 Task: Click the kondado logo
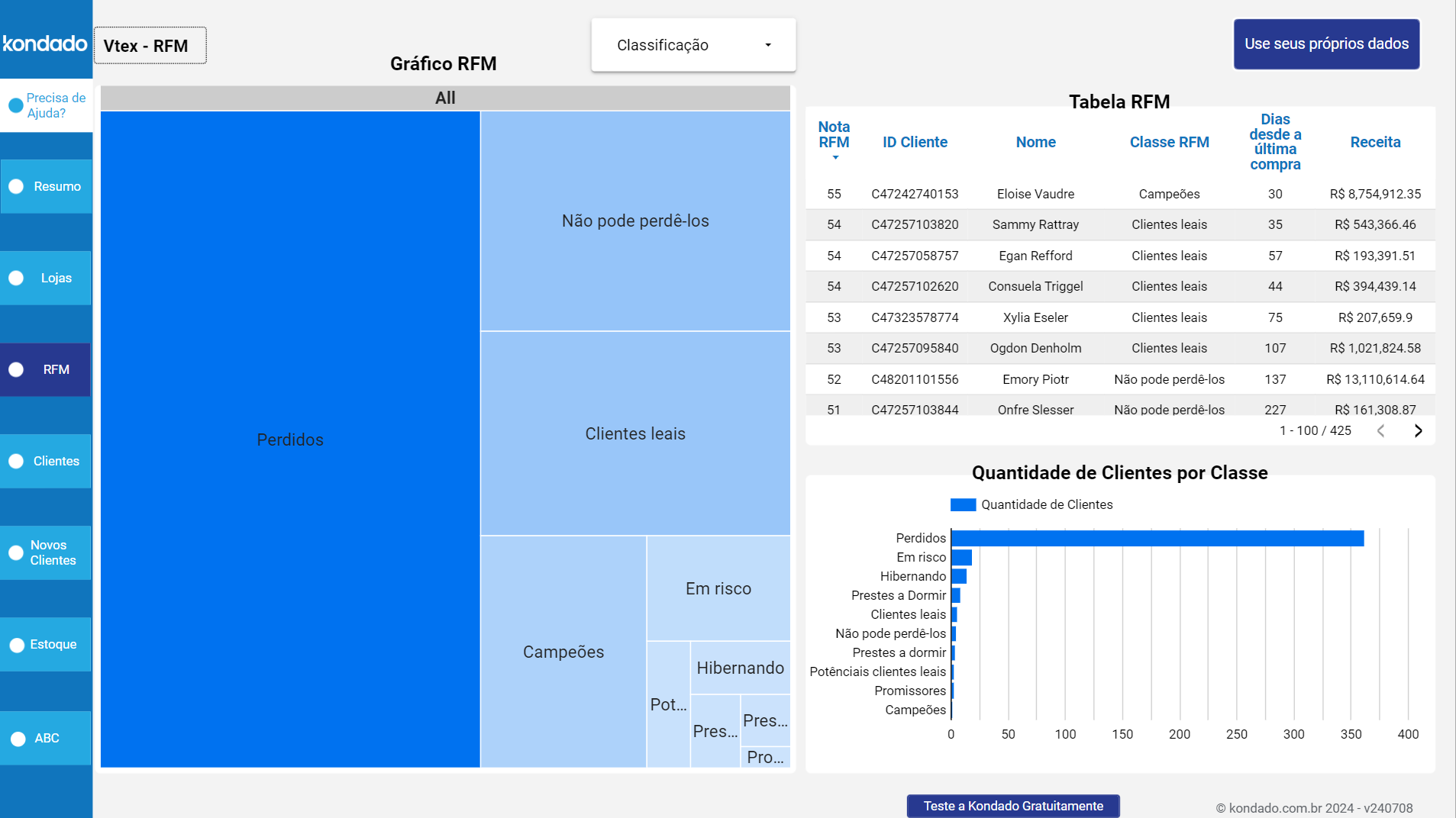pyautogui.click(x=46, y=43)
